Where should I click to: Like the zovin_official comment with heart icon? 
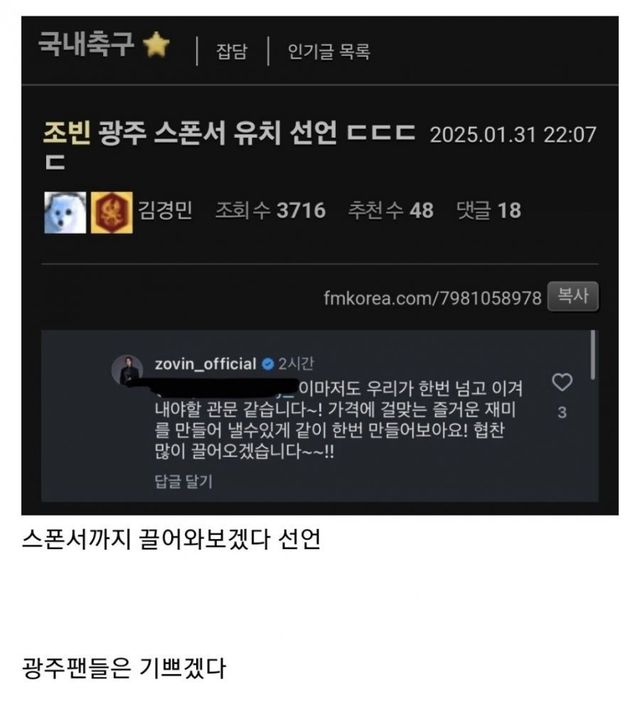(x=562, y=382)
